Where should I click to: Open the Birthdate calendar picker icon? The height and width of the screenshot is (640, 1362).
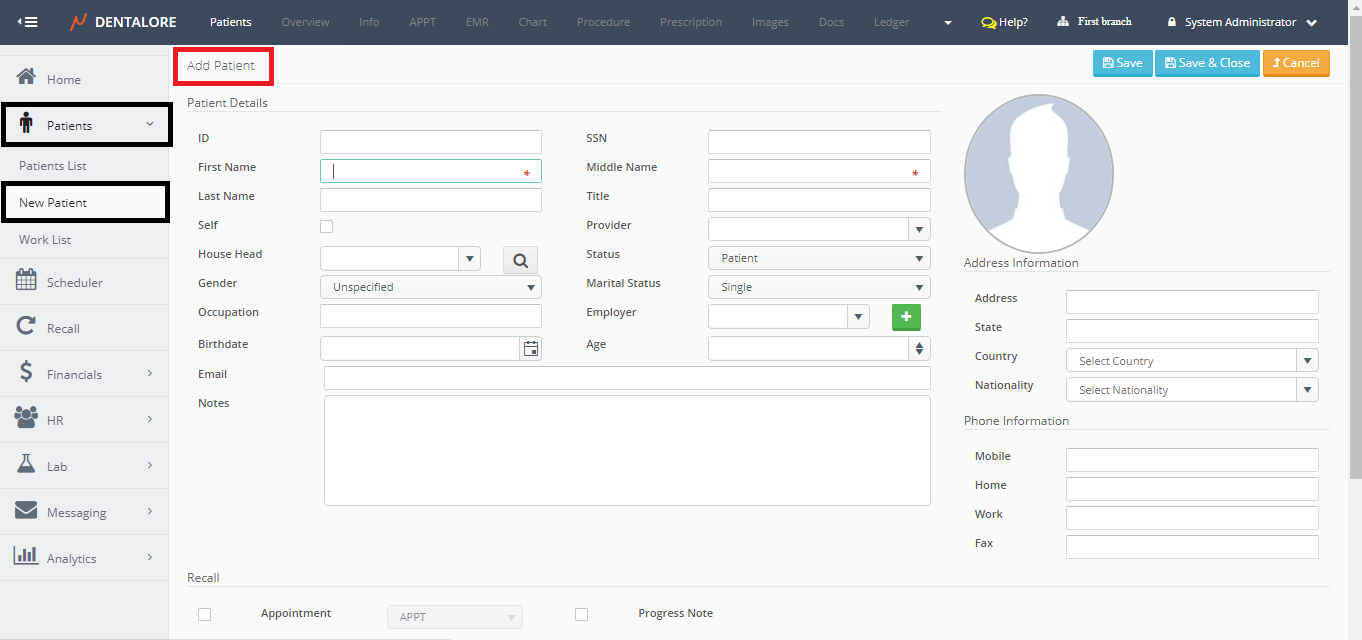pyautogui.click(x=531, y=348)
